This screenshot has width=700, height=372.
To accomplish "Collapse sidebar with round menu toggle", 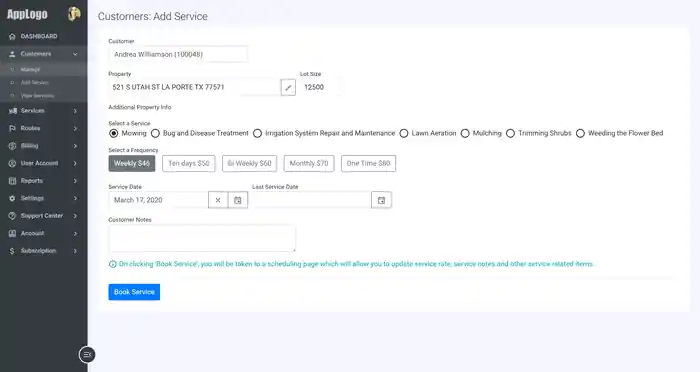I will pyautogui.click(x=87, y=355).
